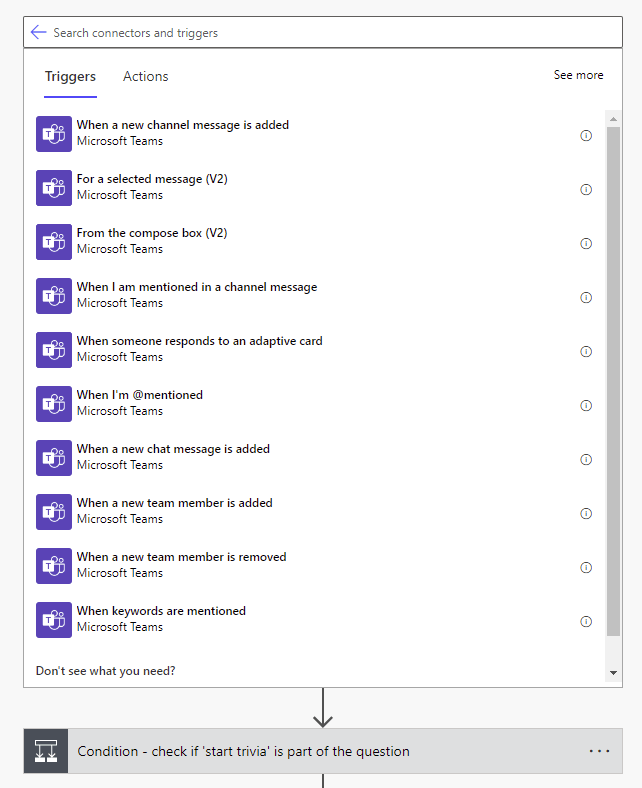
Task: Click scrollbar down arrow in trigger list
Action: 614,673
